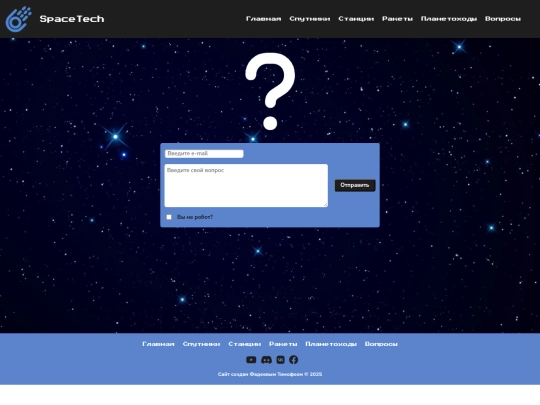
Task: Click the large white question mark image
Action: click(270, 91)
